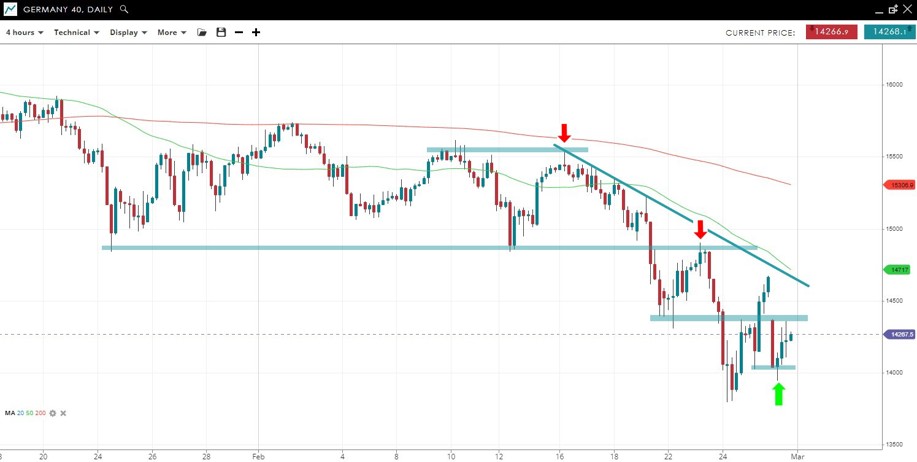Viewport: 917px width, 462px height.
Task: Open the instrument search magnifier
Action: [x=124, y=9]
